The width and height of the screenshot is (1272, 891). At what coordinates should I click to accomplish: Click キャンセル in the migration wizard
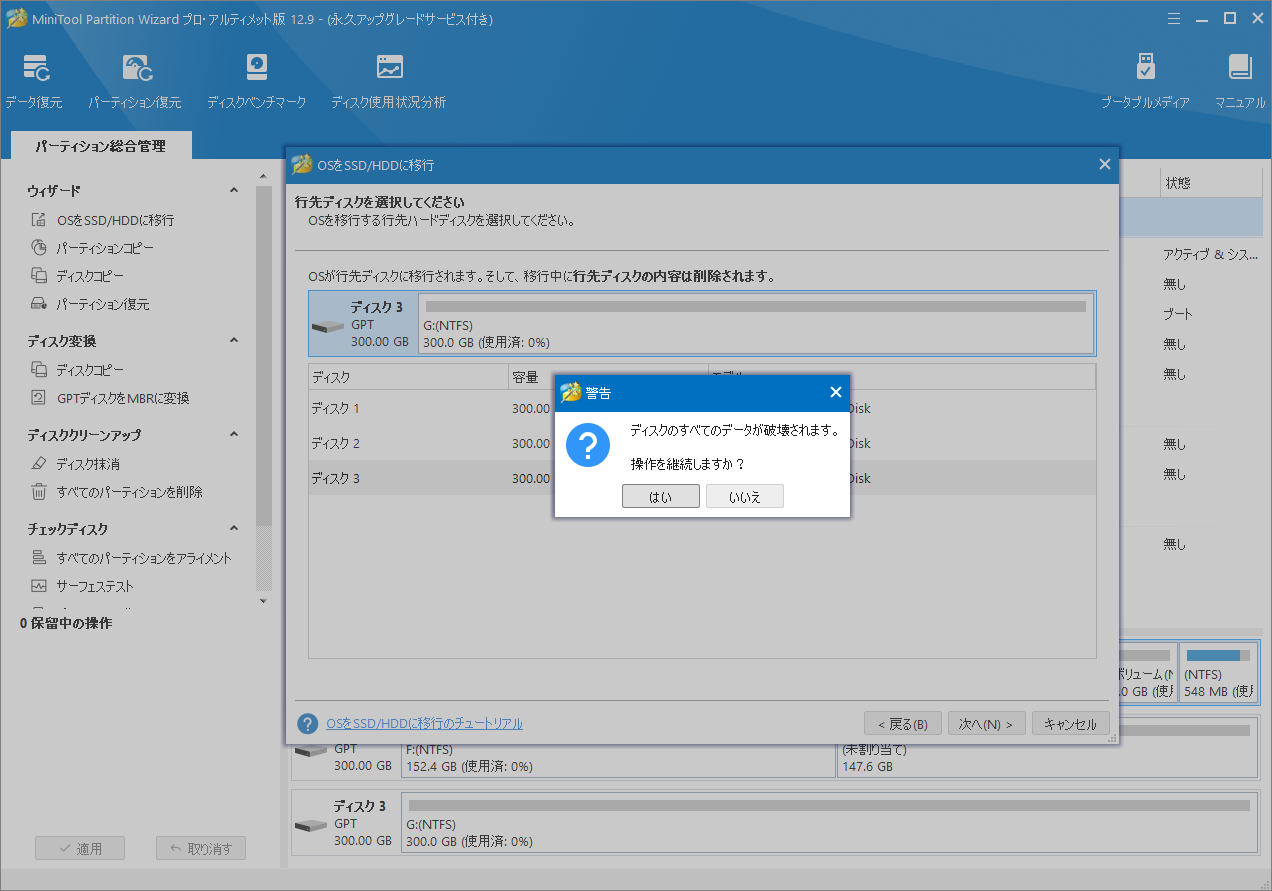pyautogui.click(x=1070, y=724)
